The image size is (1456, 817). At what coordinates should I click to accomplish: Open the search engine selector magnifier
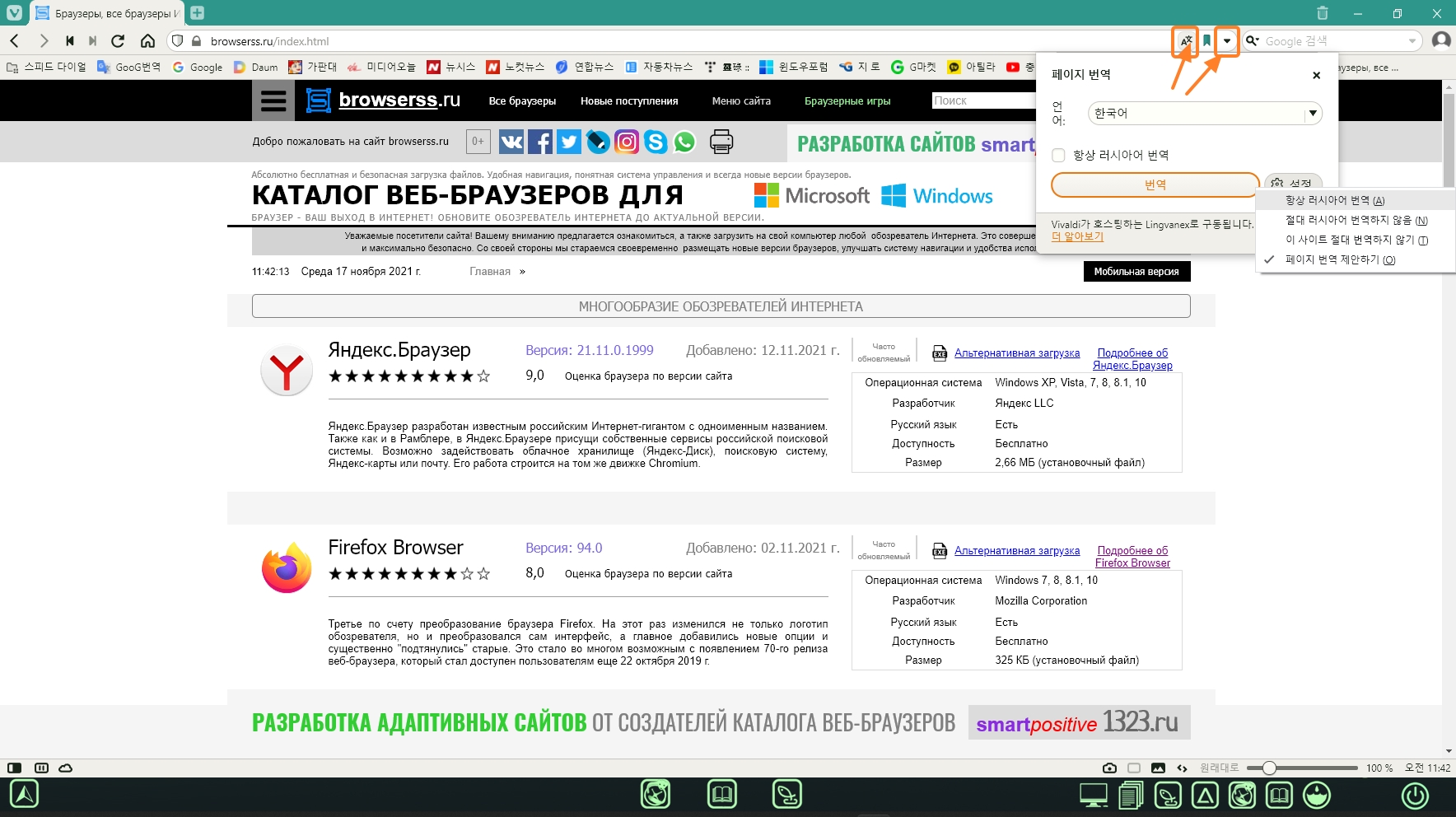[x=1253, y=40]
